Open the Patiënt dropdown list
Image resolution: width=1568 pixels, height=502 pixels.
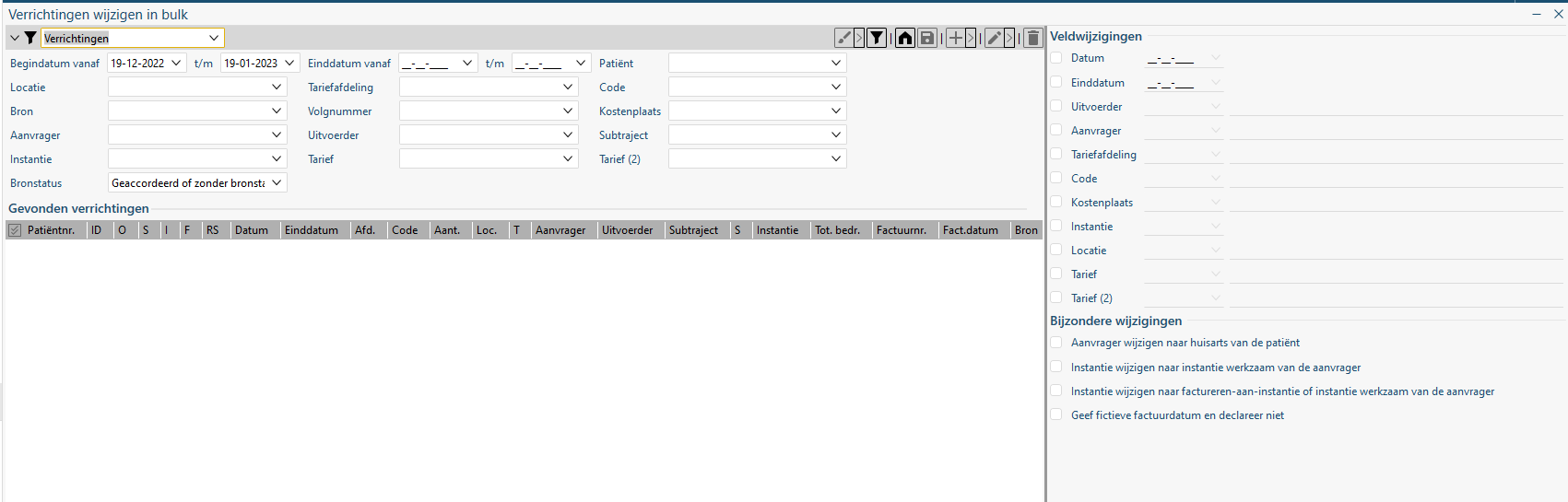[x=836, y=63]
